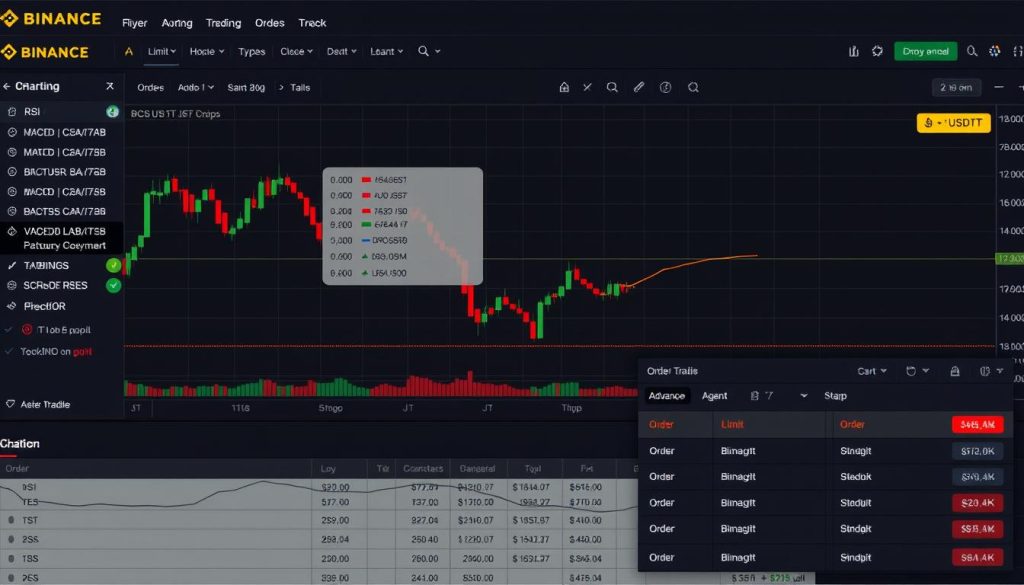This screenshot has height=585, width=1024.
Task: Select the pencil draw tool in chart toolbar
Action: click(x=639, y=87)
